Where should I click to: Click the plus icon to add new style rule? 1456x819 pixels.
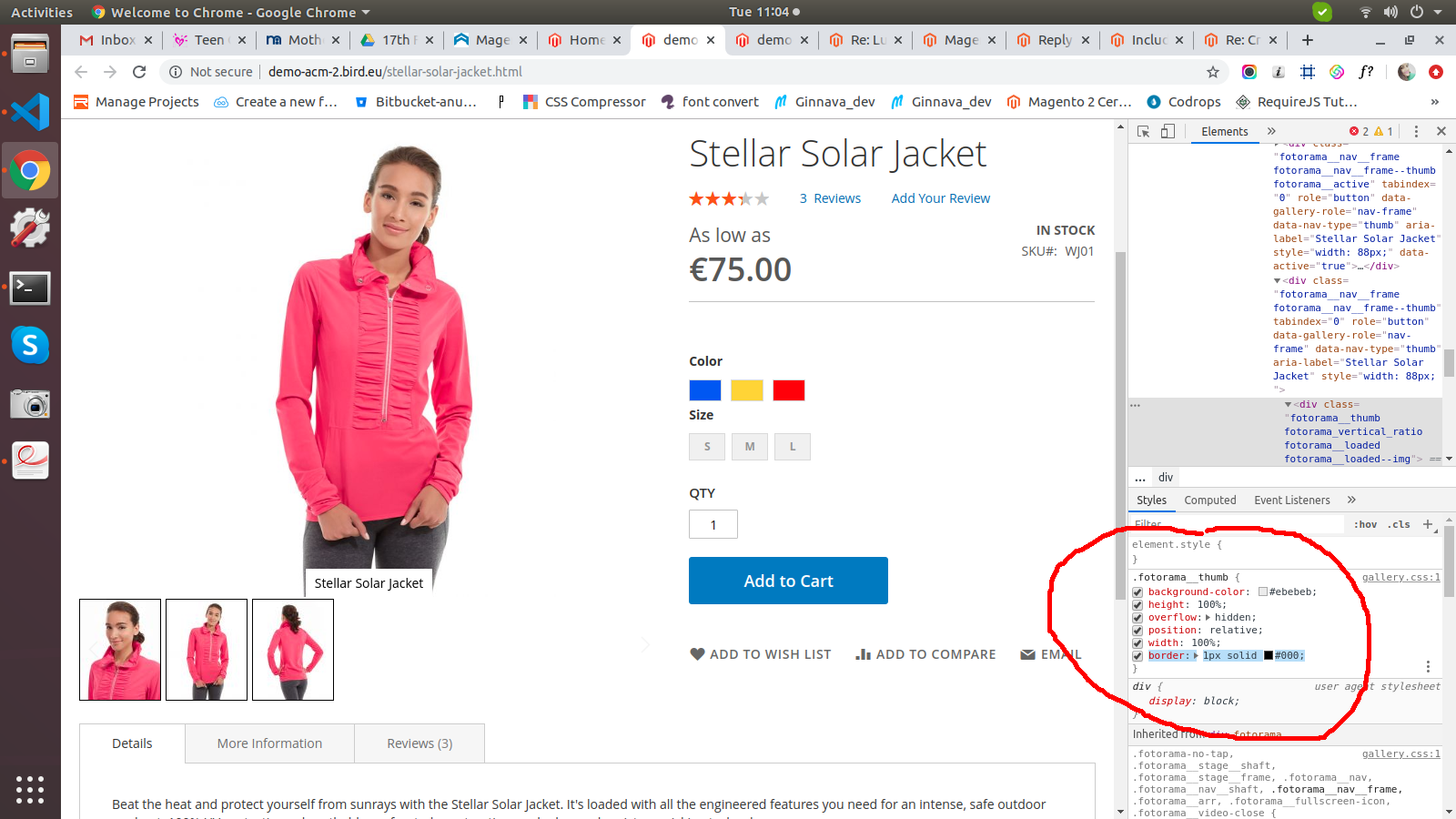[1429, 524]
